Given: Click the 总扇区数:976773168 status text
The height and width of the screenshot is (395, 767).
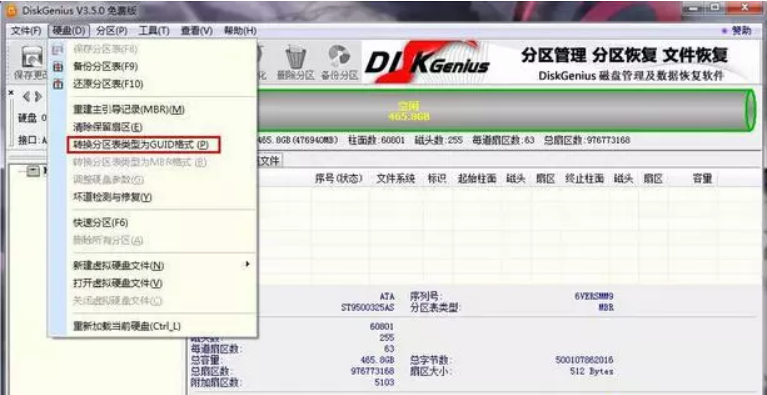Looking at the screenshot, I should pyautogui.click(x=587, y=140).
